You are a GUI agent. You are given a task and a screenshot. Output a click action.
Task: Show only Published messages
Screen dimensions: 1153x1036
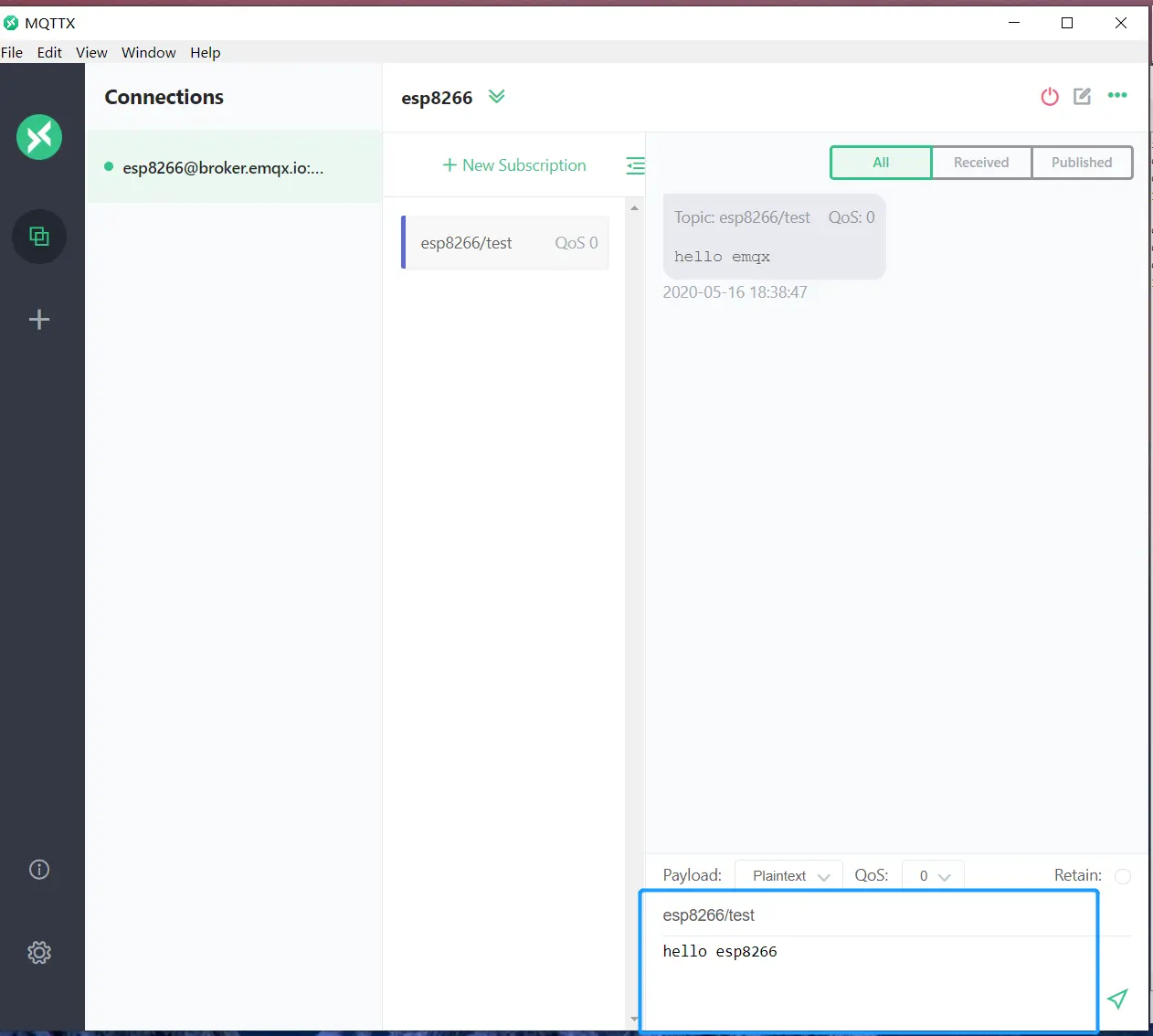1082,163
